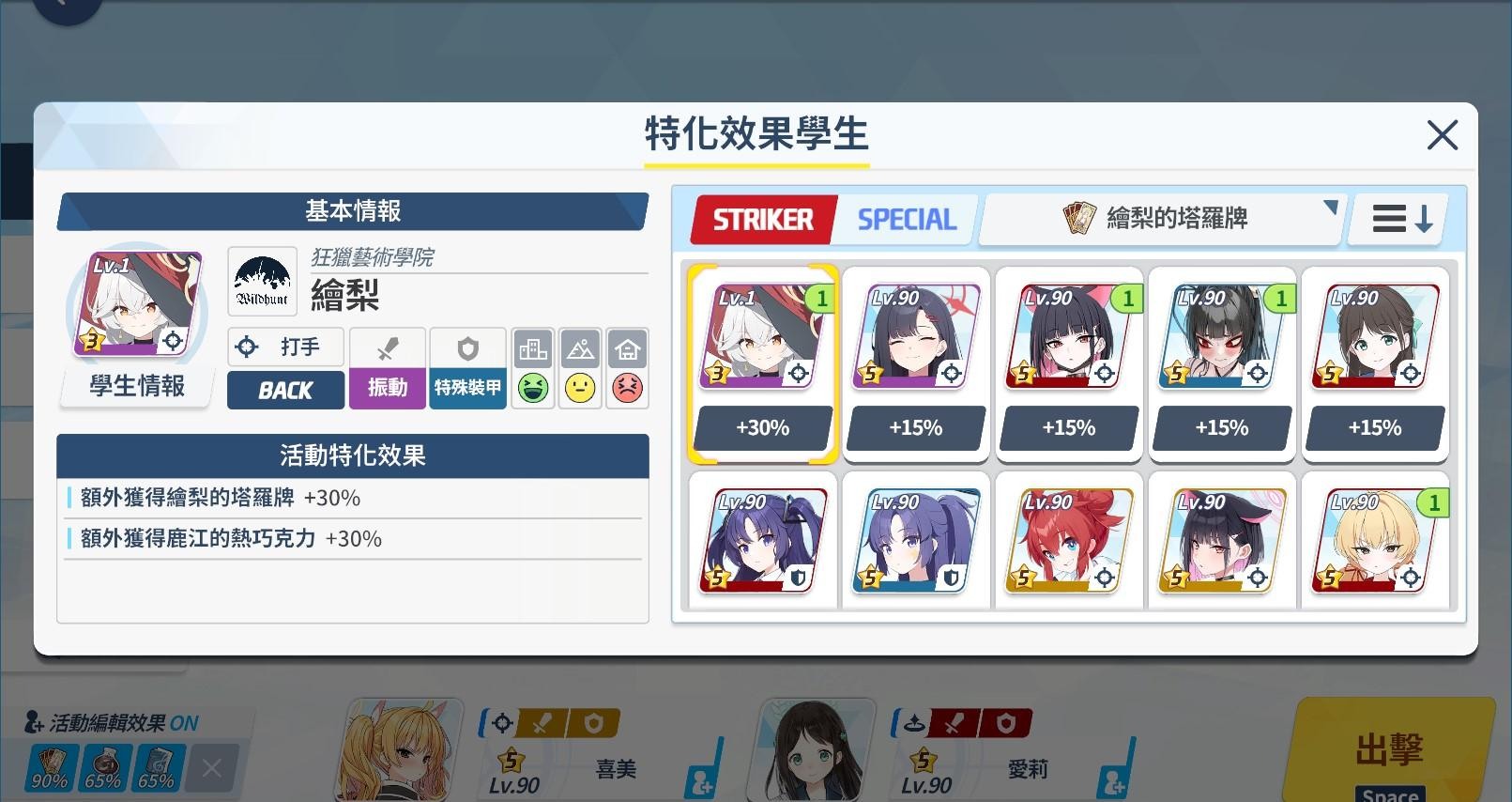Select the 90% tarot card bonus swatch

pyautogui.click(x=50, y=767)
